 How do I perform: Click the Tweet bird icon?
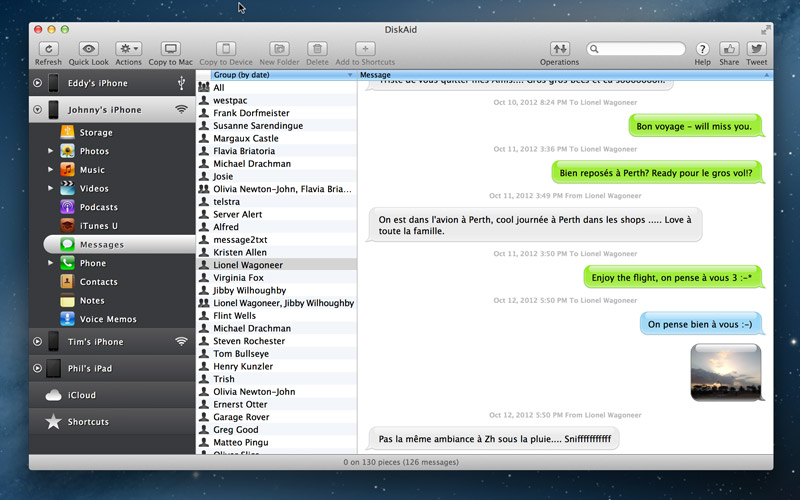(756, 49)
